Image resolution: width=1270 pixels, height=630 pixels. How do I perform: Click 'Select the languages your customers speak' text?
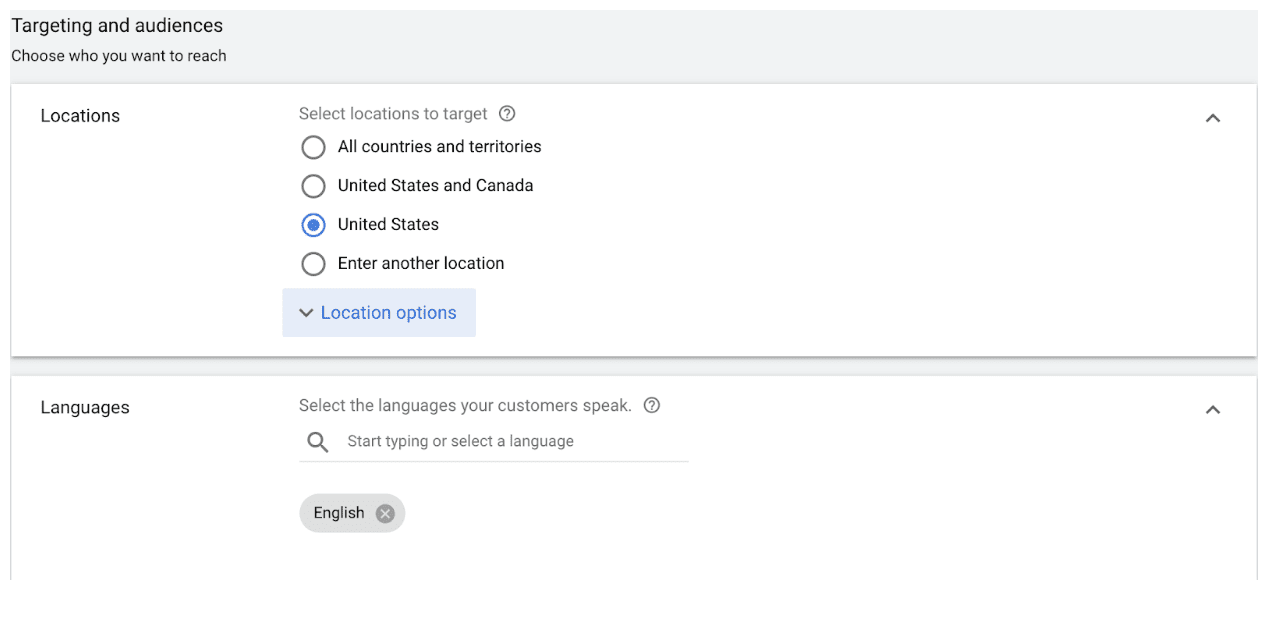coord(465,406)
